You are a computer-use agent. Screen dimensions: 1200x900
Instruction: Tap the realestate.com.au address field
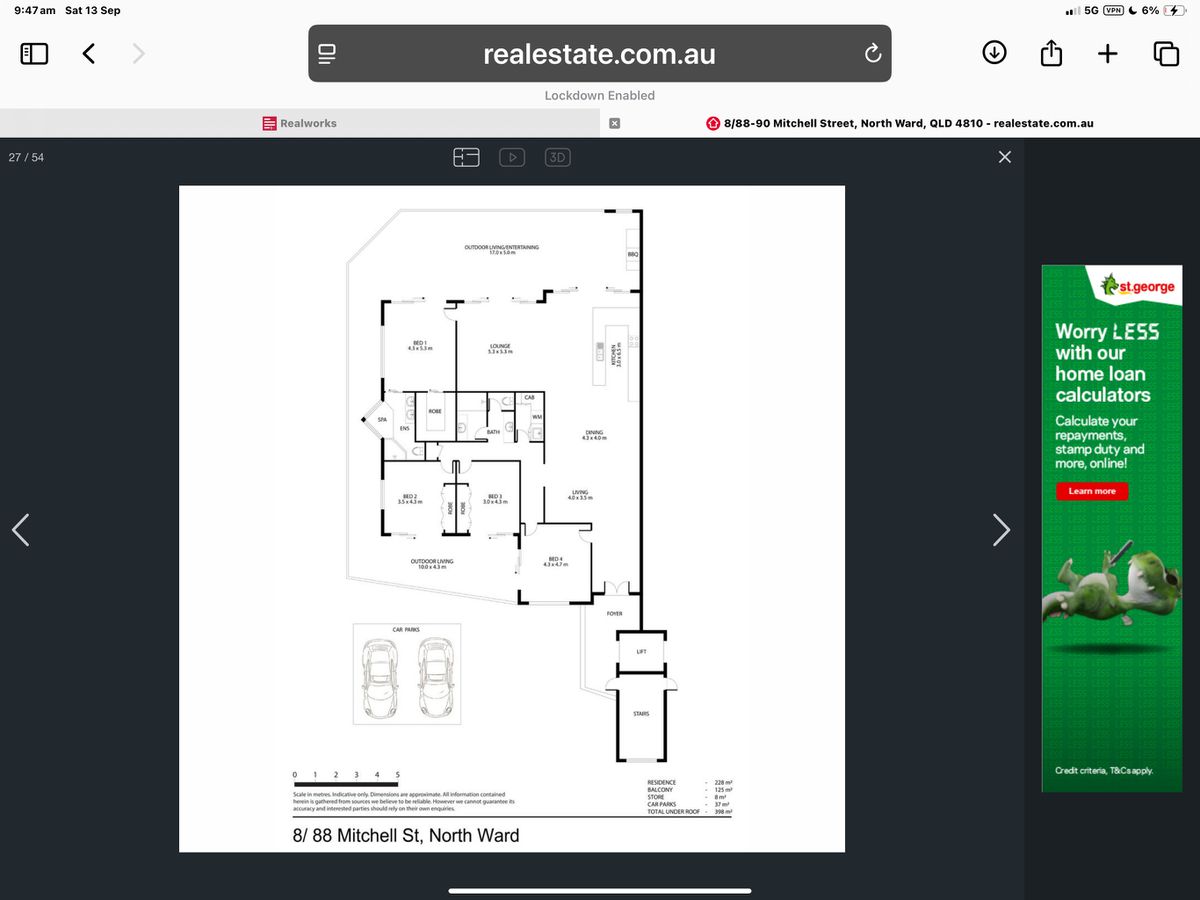click(x=599, y=54)
